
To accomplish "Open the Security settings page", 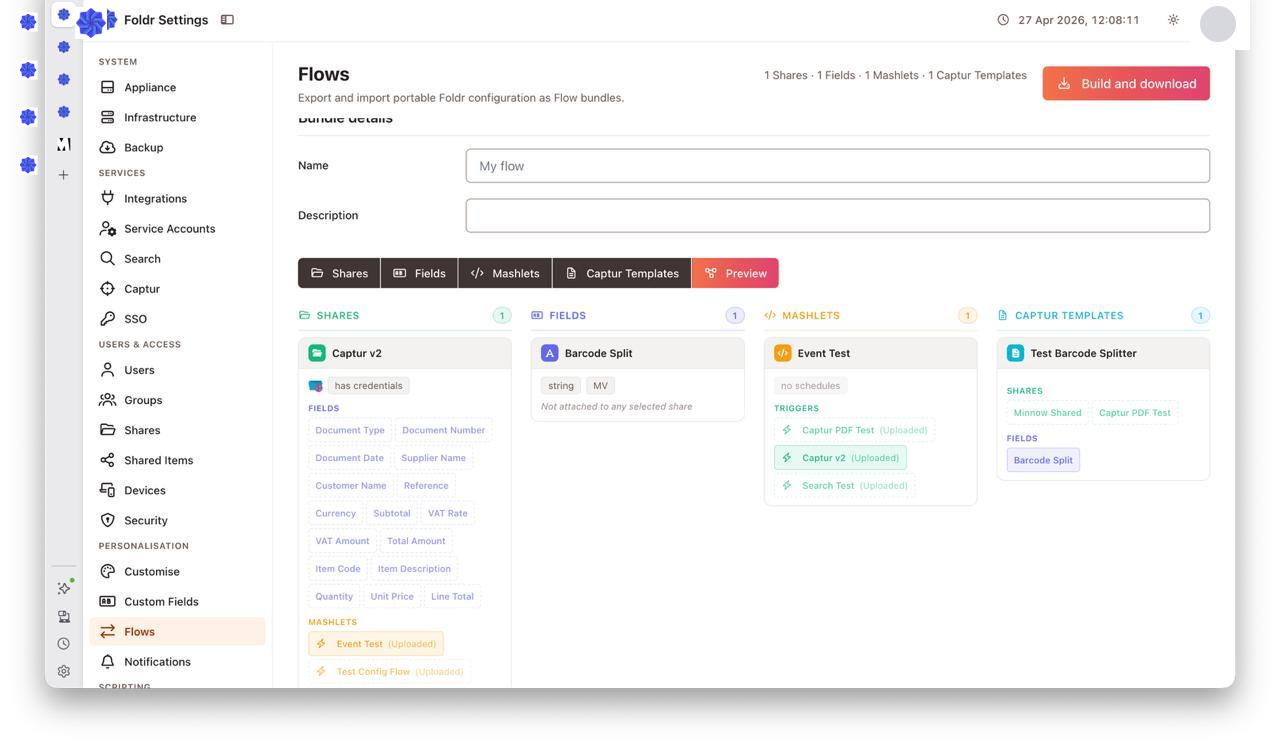I will (x=146, y=520).
